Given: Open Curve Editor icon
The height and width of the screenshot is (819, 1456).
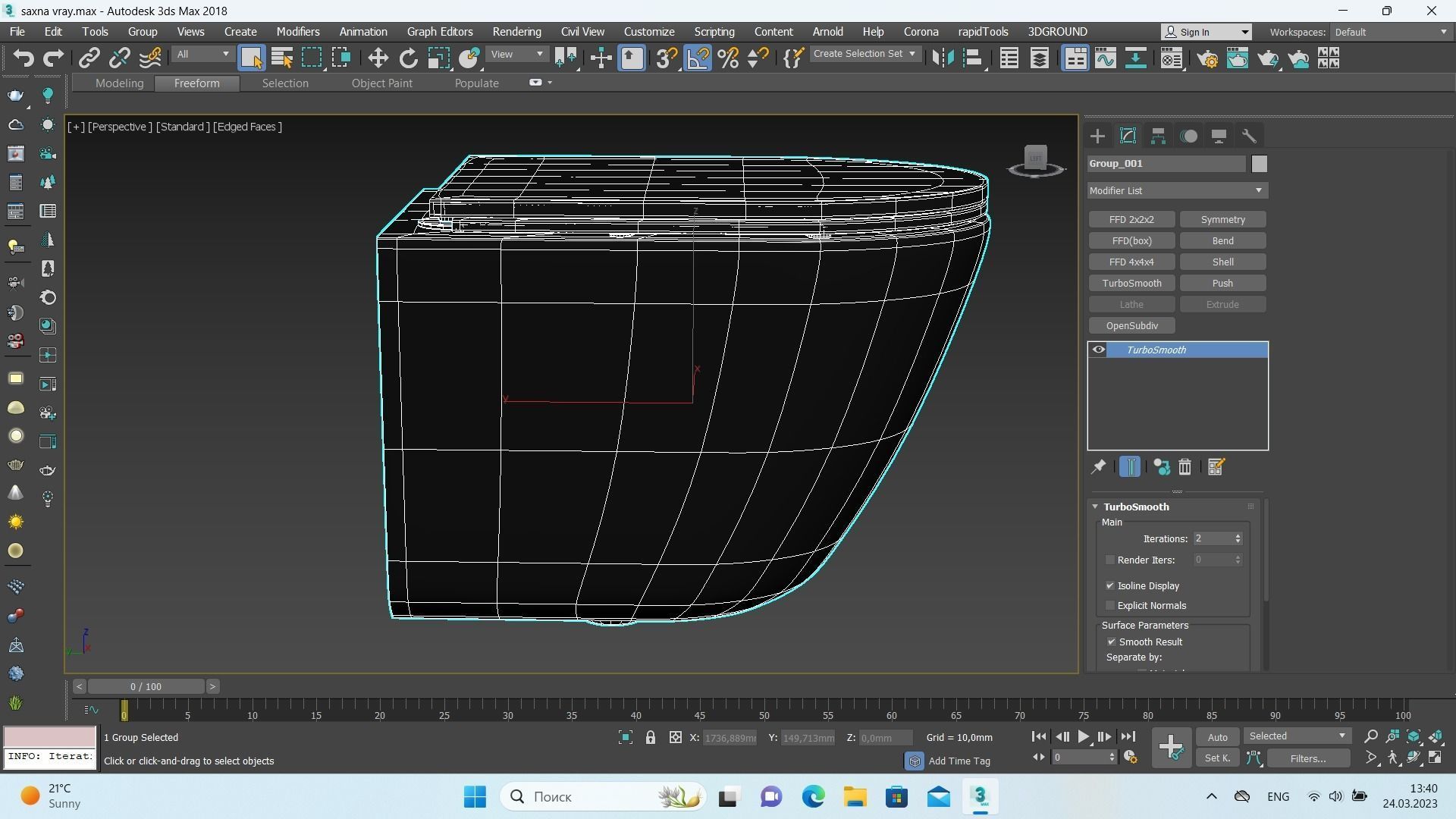Looking at the screenshot, I should [x=1105, y=58].
